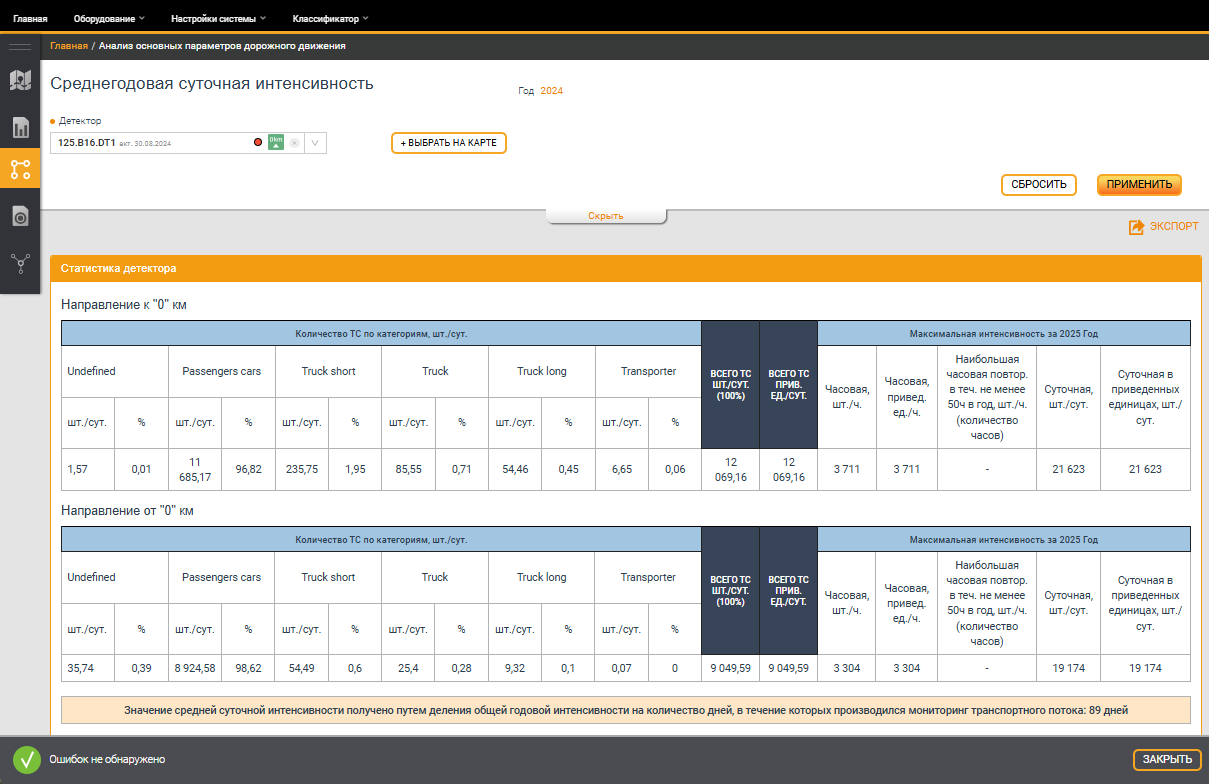The height and width of the screenshot is (784, 1209).
Task: Click the Статистика детектора panel header
Action: point(625,269)
